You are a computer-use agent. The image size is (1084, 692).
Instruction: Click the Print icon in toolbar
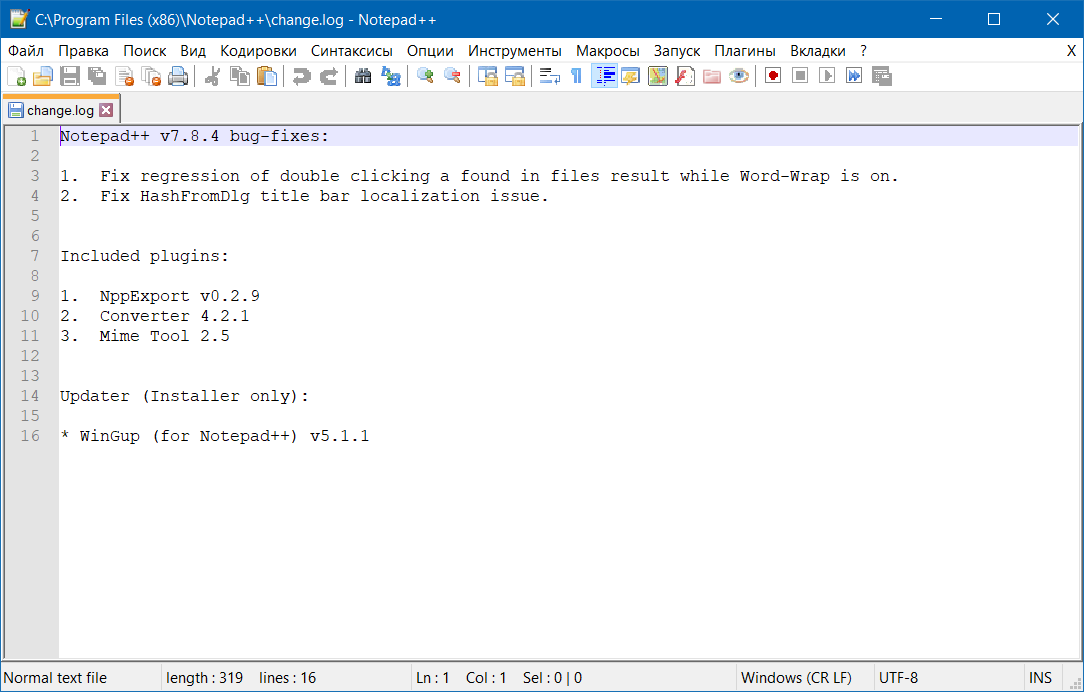[178, 76]
